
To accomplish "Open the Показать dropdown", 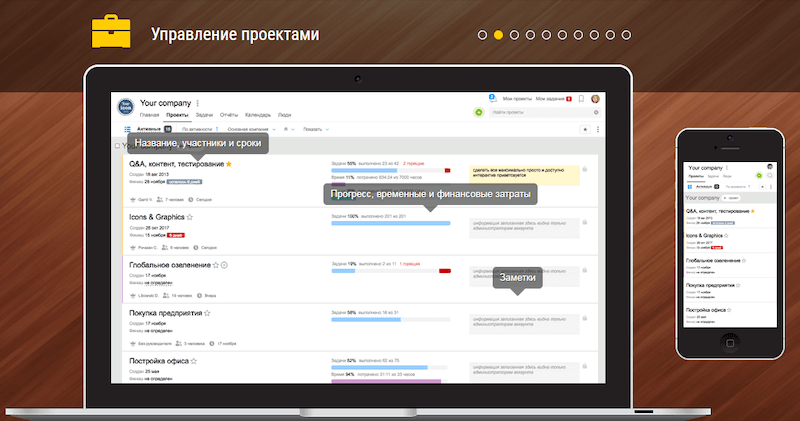I will coord(315,129).
